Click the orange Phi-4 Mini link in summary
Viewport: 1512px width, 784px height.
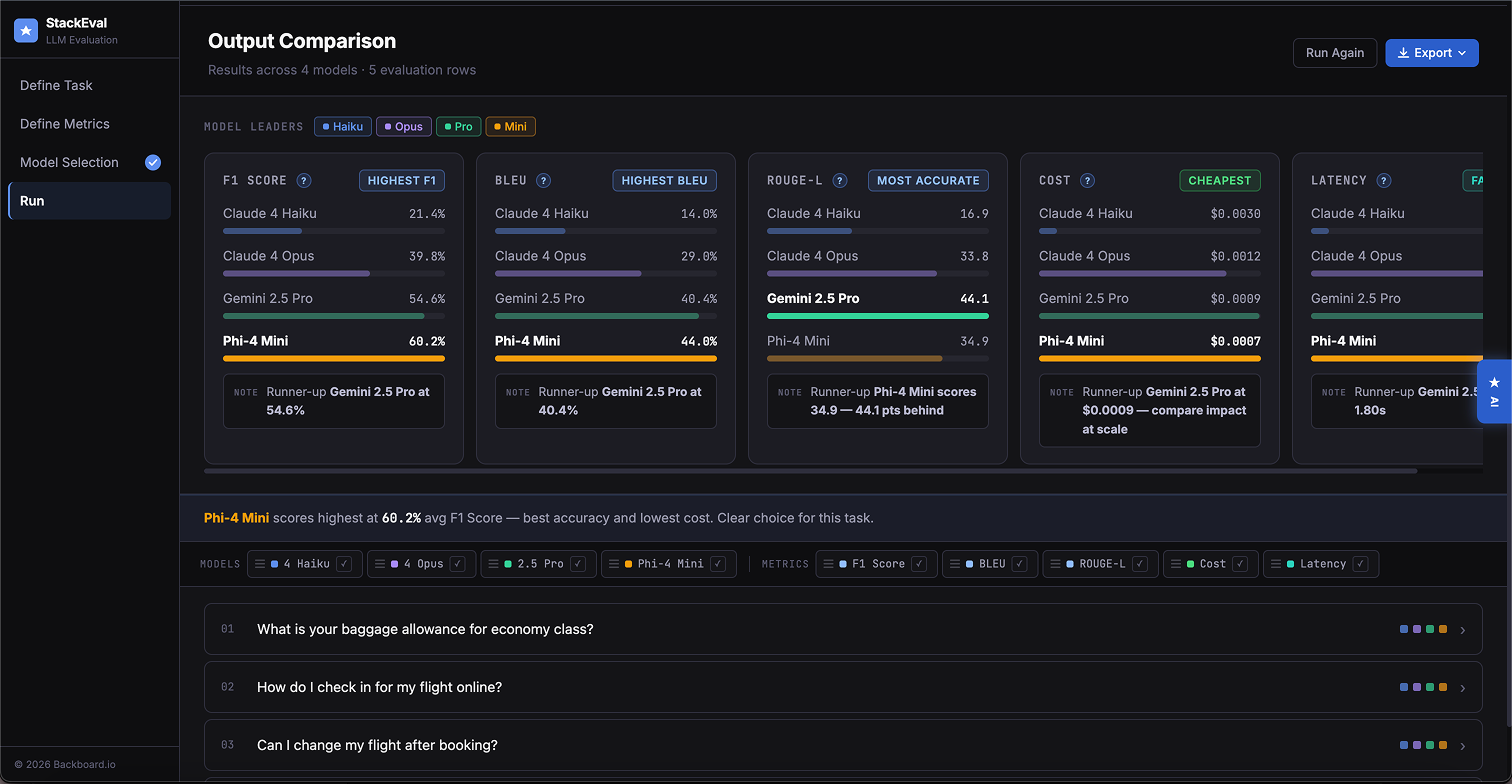click(236, 518)
